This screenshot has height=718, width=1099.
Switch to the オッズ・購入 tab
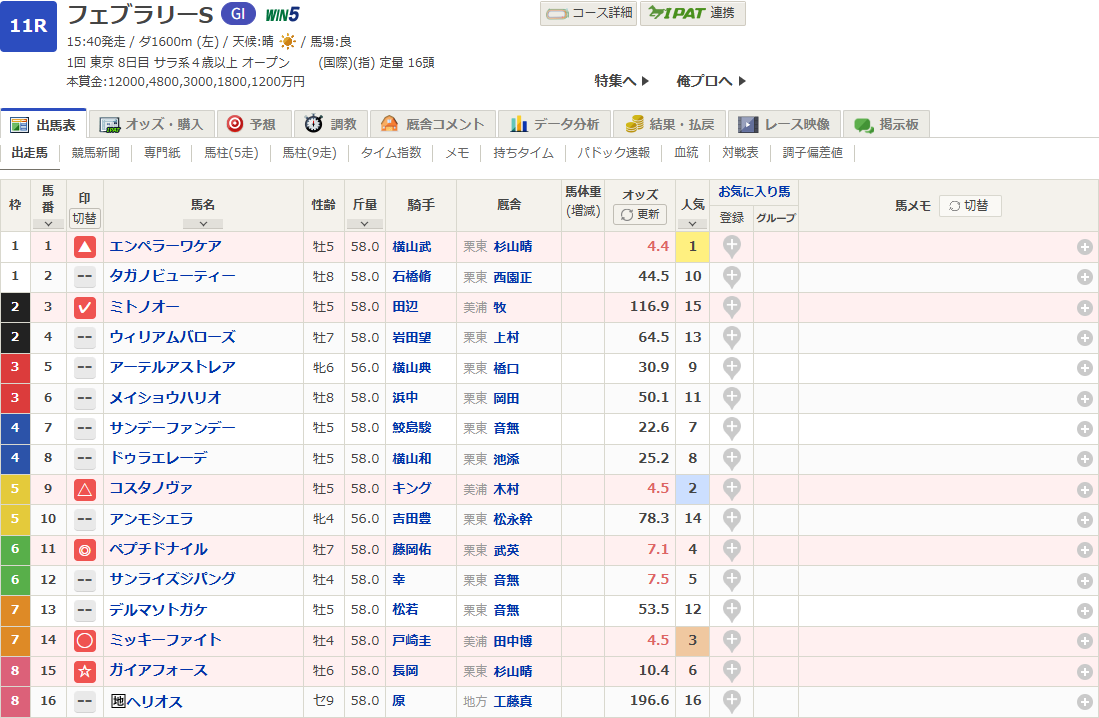(153, 124)
